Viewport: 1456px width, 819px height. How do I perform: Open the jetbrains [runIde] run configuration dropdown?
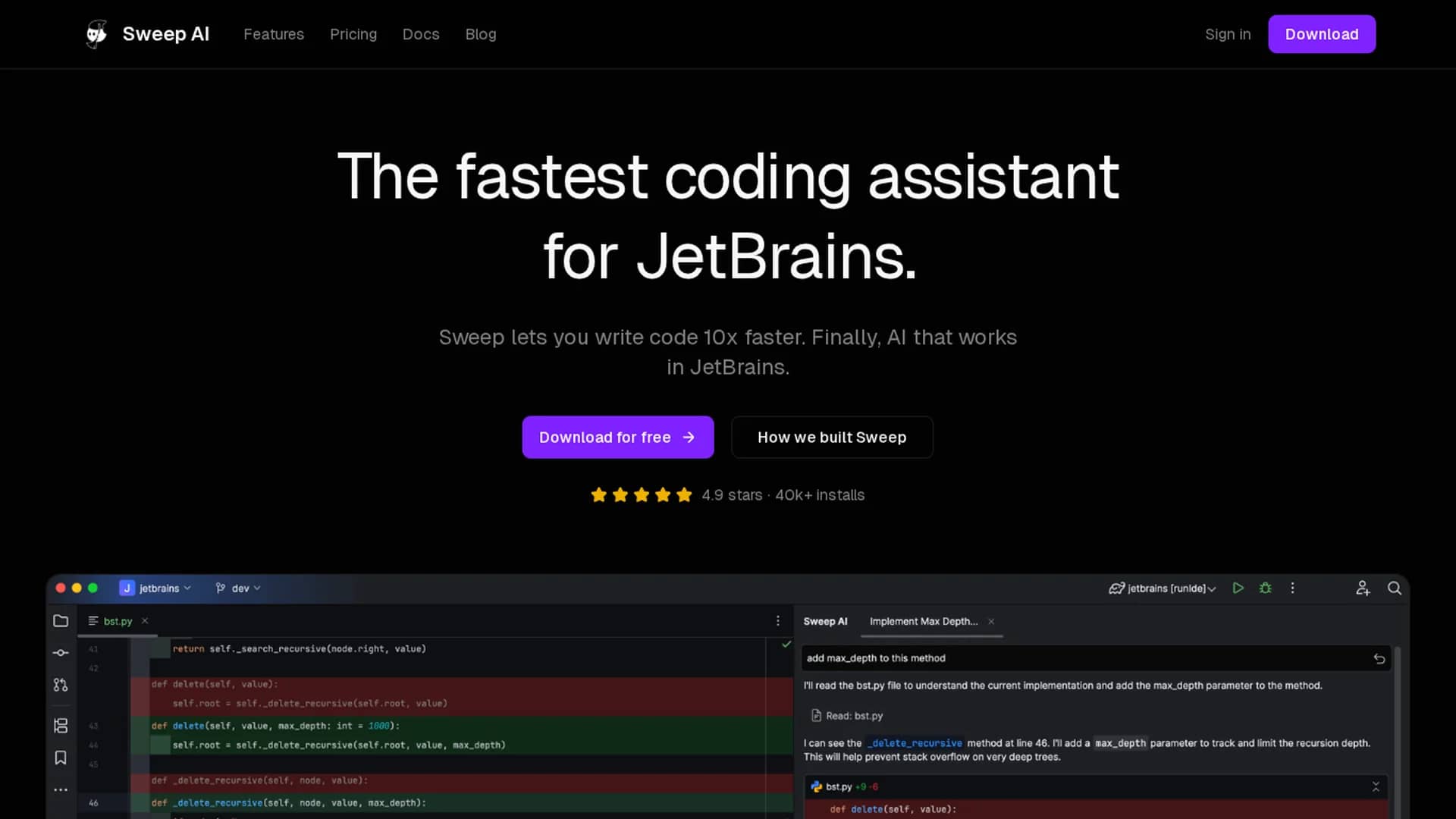1163,588
